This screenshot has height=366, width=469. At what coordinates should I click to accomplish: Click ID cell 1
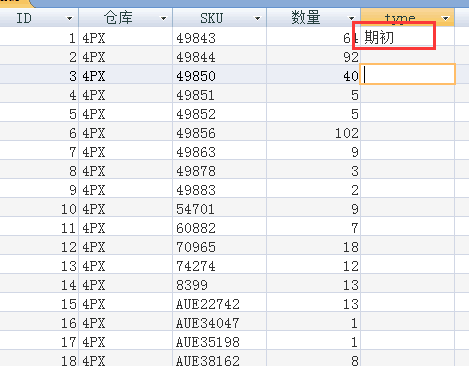tap(39, 37)
